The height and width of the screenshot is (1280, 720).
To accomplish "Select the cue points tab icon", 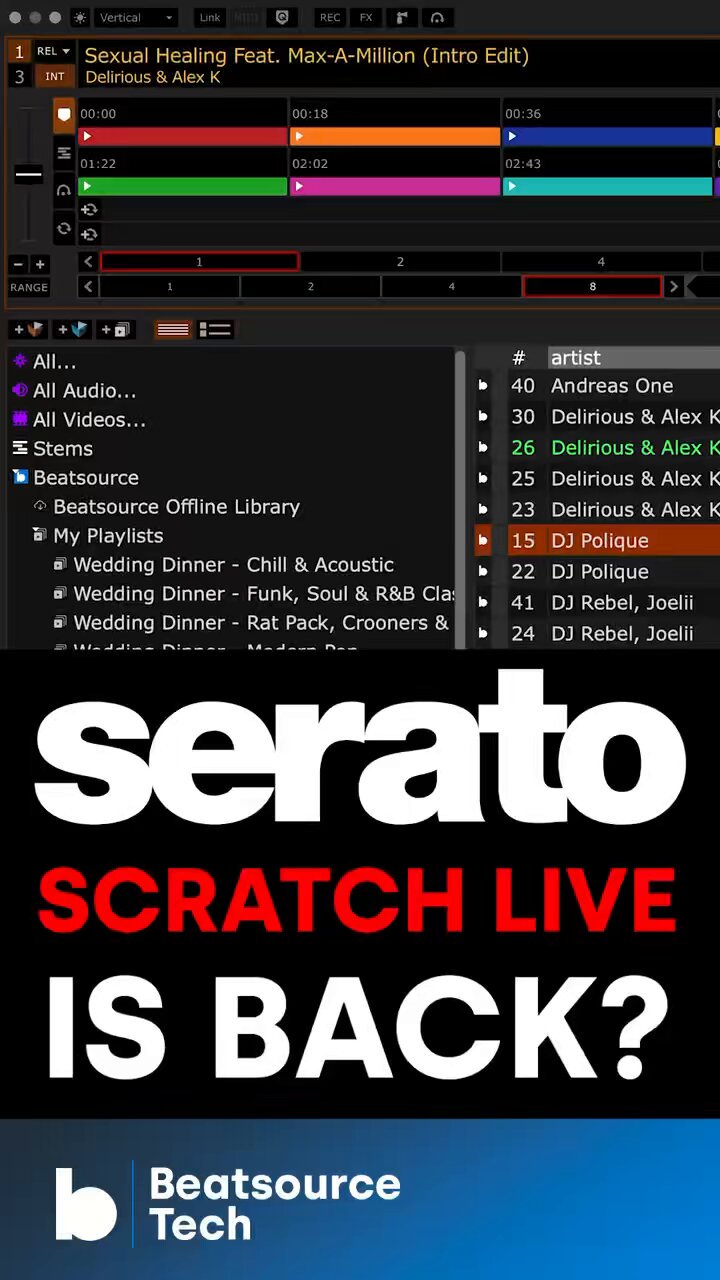I will coord(64,115).
